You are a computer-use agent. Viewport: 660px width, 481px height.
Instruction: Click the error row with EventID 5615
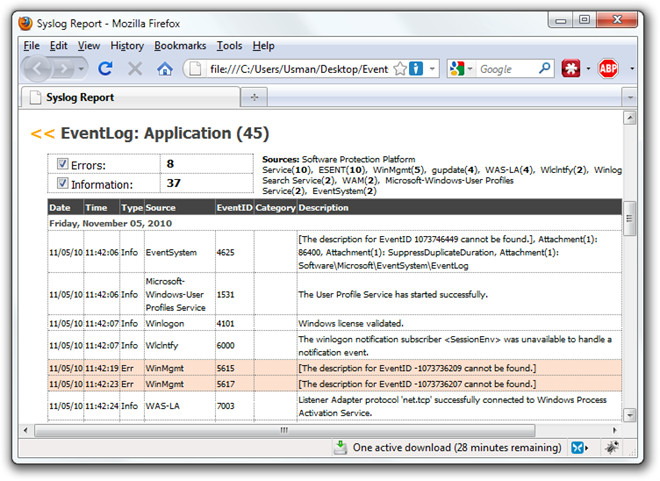click(335, 368)
